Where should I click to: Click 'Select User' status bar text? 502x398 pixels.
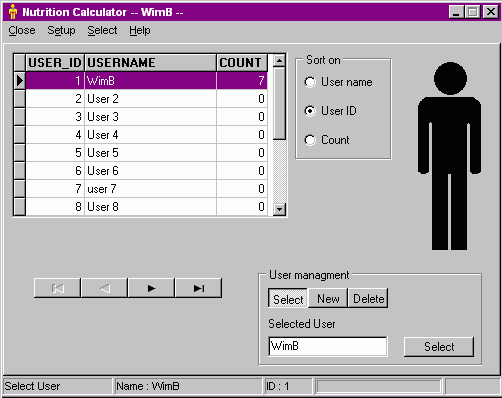[32, 386]
